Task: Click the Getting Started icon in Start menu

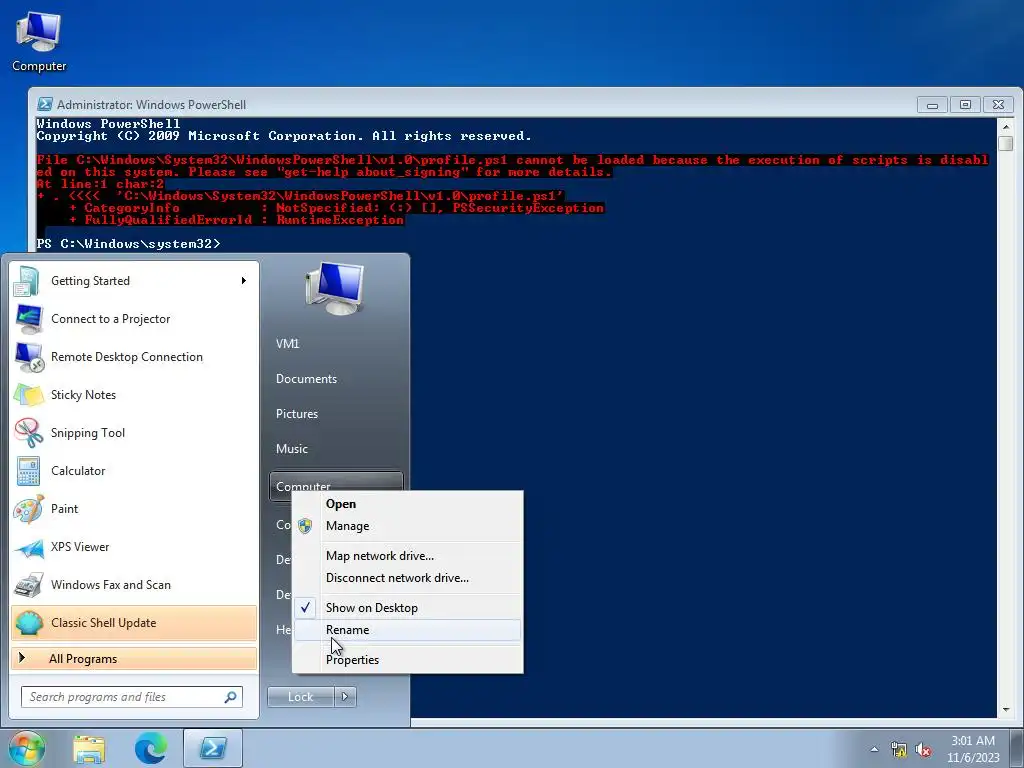Action: [27, 281]
